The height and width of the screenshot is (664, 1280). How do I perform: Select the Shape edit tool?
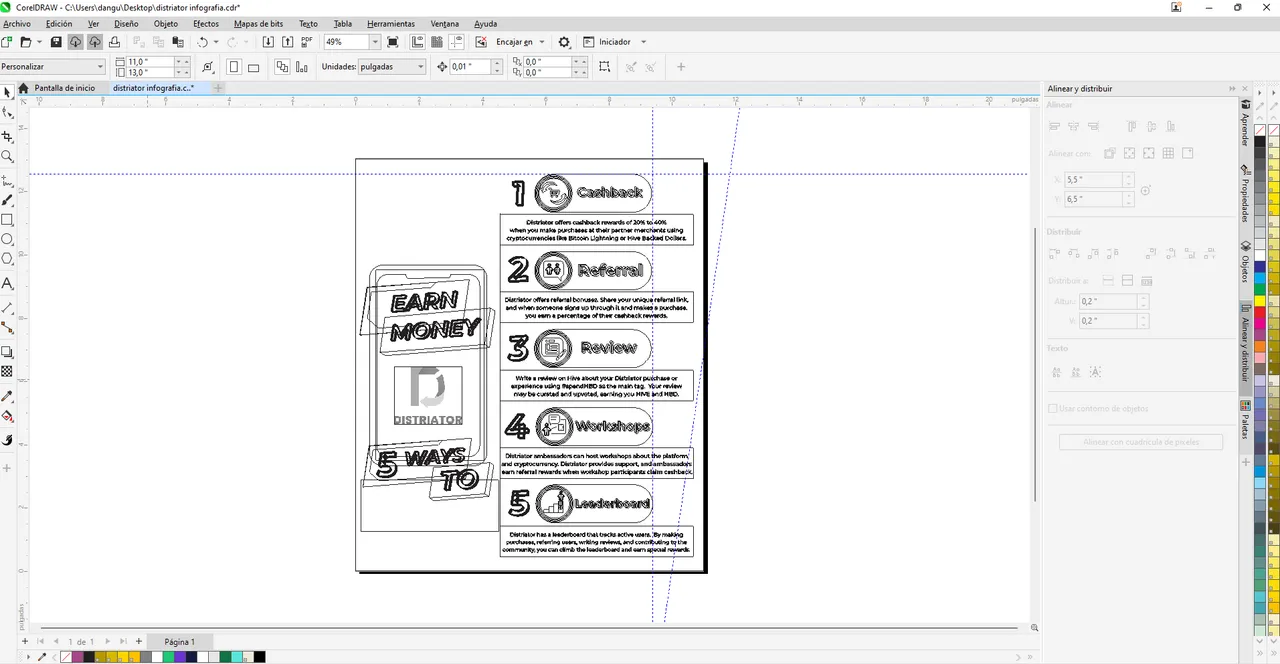coord(8,114)
